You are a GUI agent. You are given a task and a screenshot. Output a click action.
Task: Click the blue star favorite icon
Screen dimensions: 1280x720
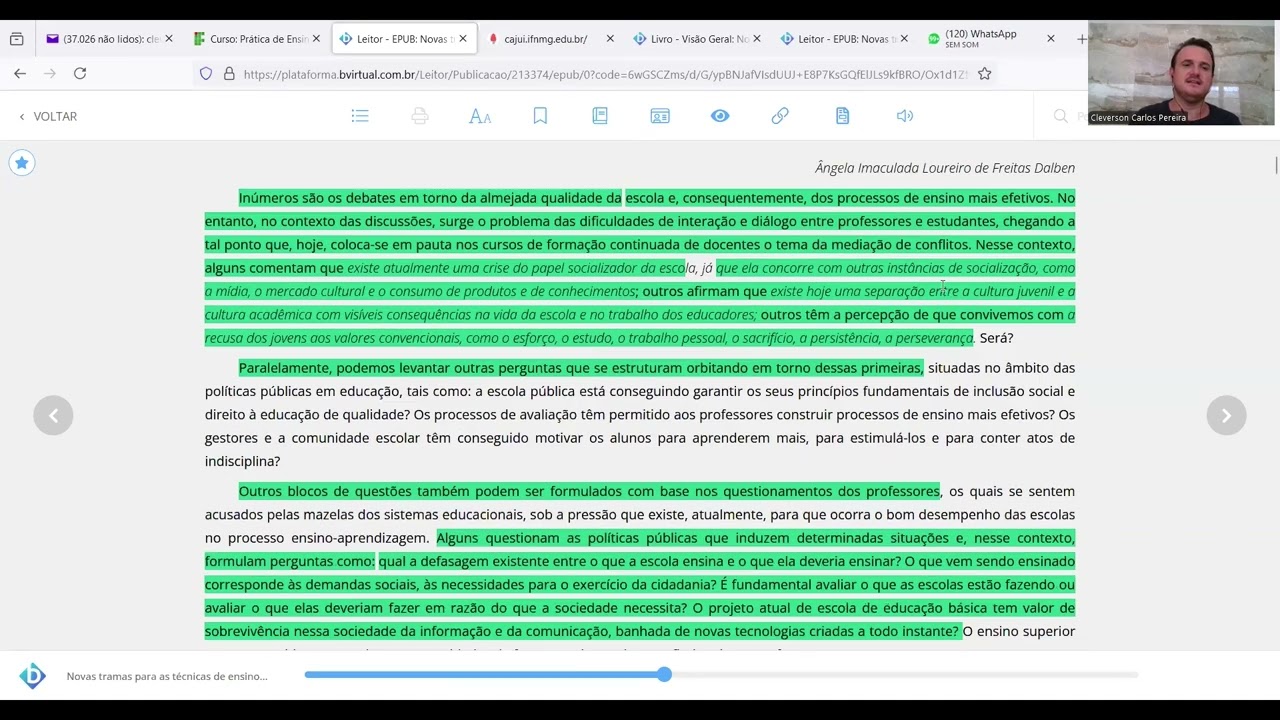pos(21,163)
